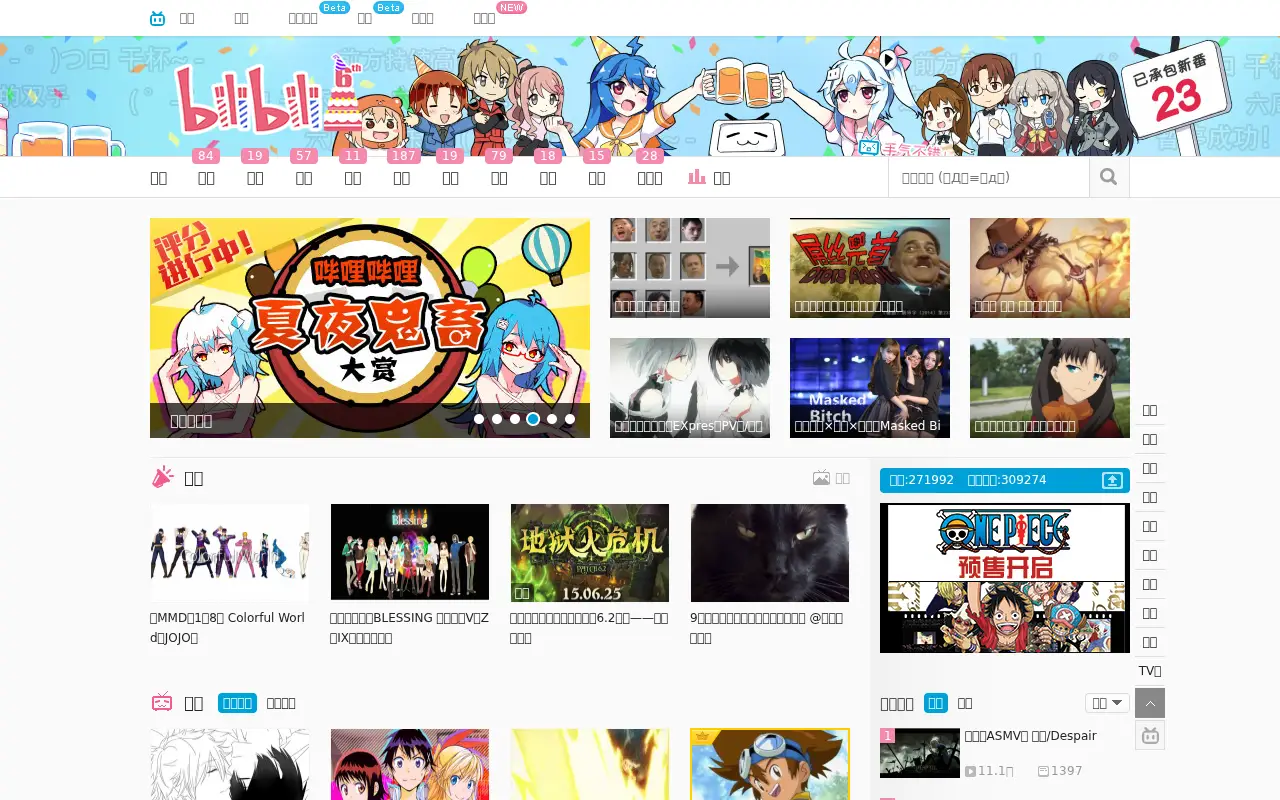Select the highlighted fourth carousel dot
The height and width of the screenshot is (800, 1280).
click(x=533, y=419)
